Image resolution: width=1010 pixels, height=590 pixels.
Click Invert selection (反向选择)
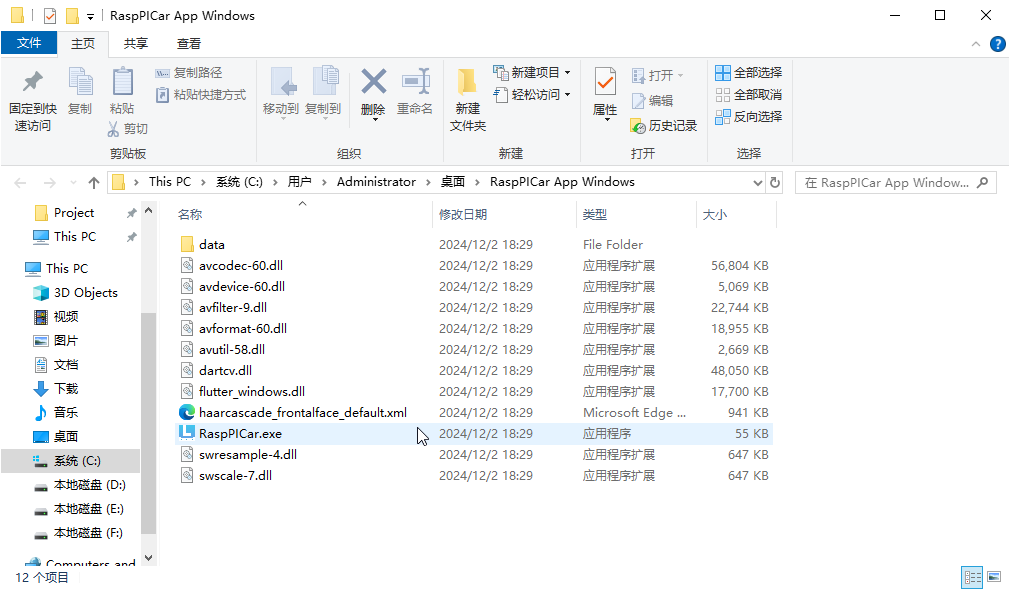point(748,117)
